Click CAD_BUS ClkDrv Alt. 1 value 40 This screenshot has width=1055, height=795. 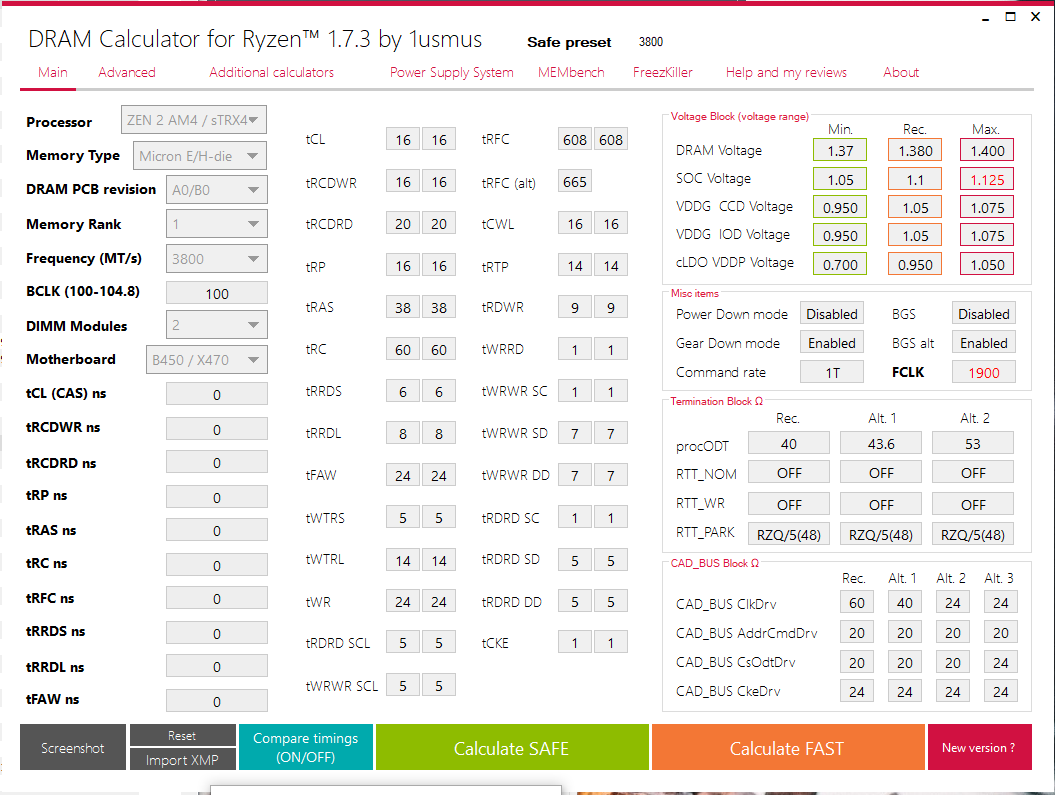[x=904, y=603]
